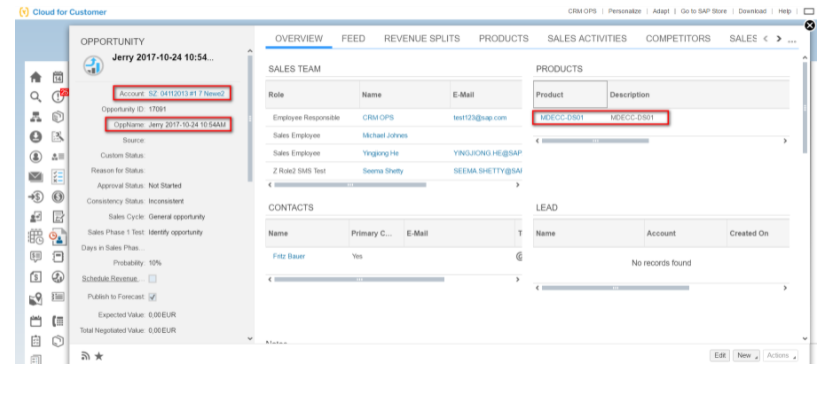Click the envelope mail icon in sidebar
The width and height of the screenshot is (822, 398).
pos(36,177)
